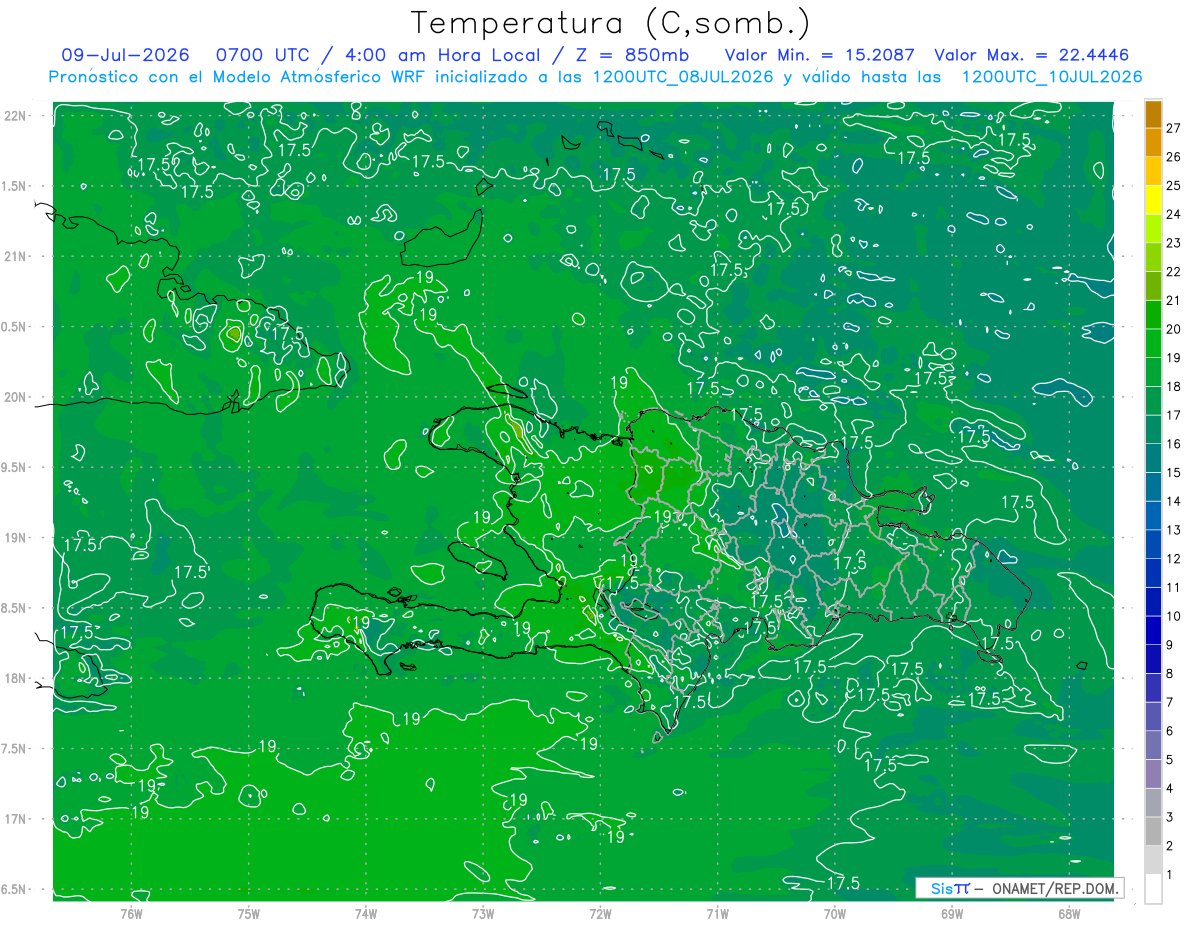Click color scale value "13"
Viewport: 1200px width, 927px height.
tap(1175, 530)
